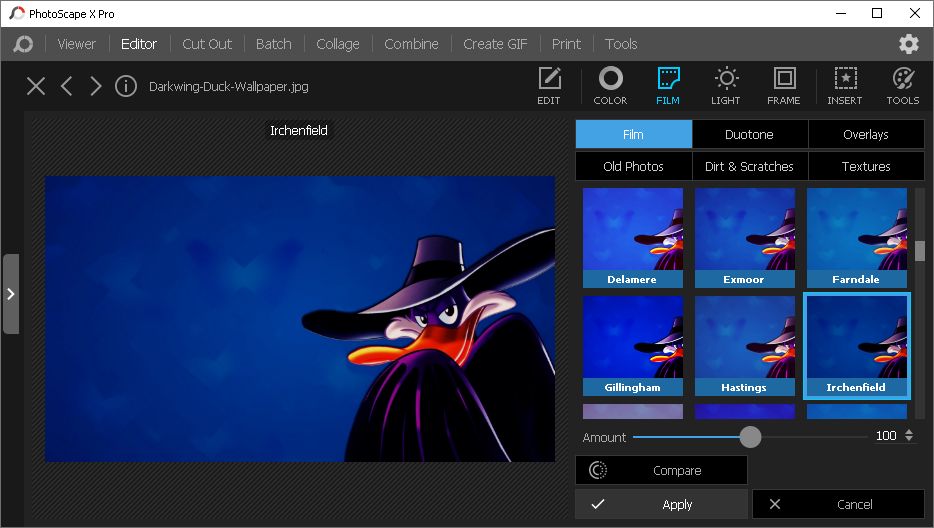Expand the left side panel arrow

coord(11,294)
